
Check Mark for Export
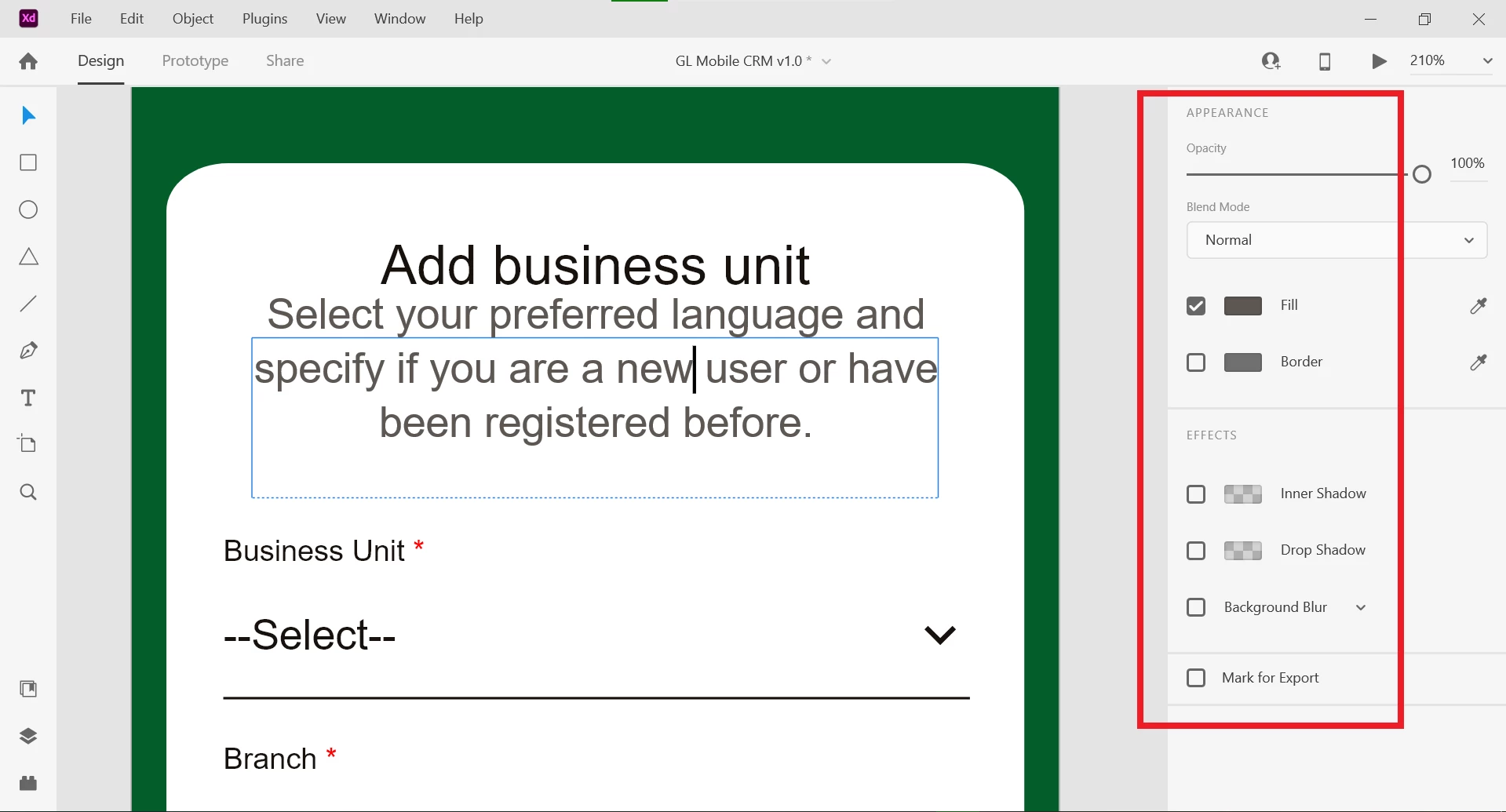click(1196, 678)
